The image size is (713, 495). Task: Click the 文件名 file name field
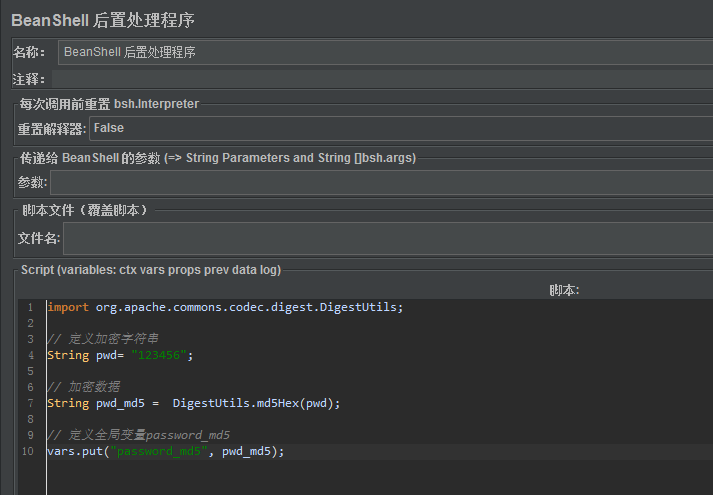[x=388, y=238]
